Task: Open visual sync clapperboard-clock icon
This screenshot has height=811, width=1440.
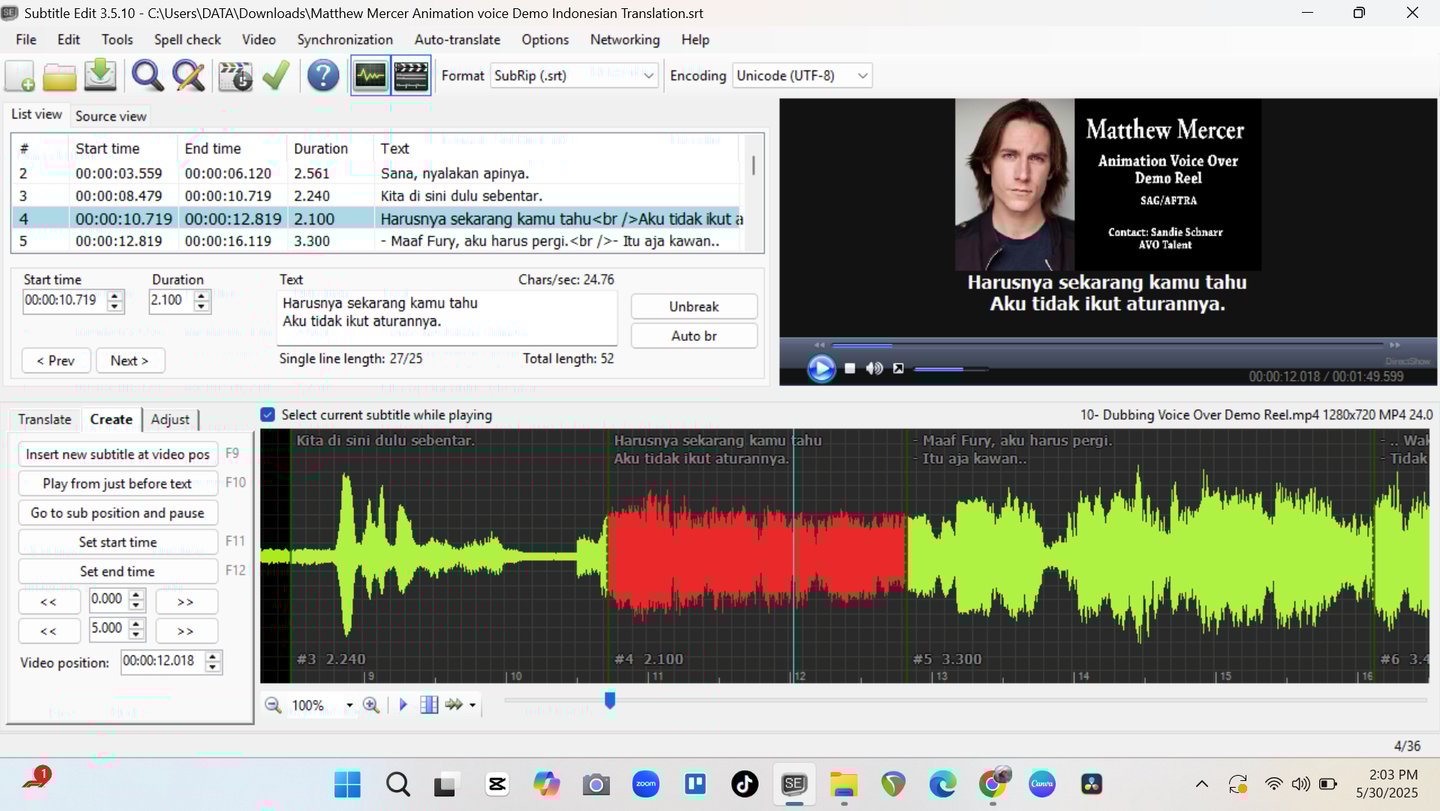Action: [236, 76]
